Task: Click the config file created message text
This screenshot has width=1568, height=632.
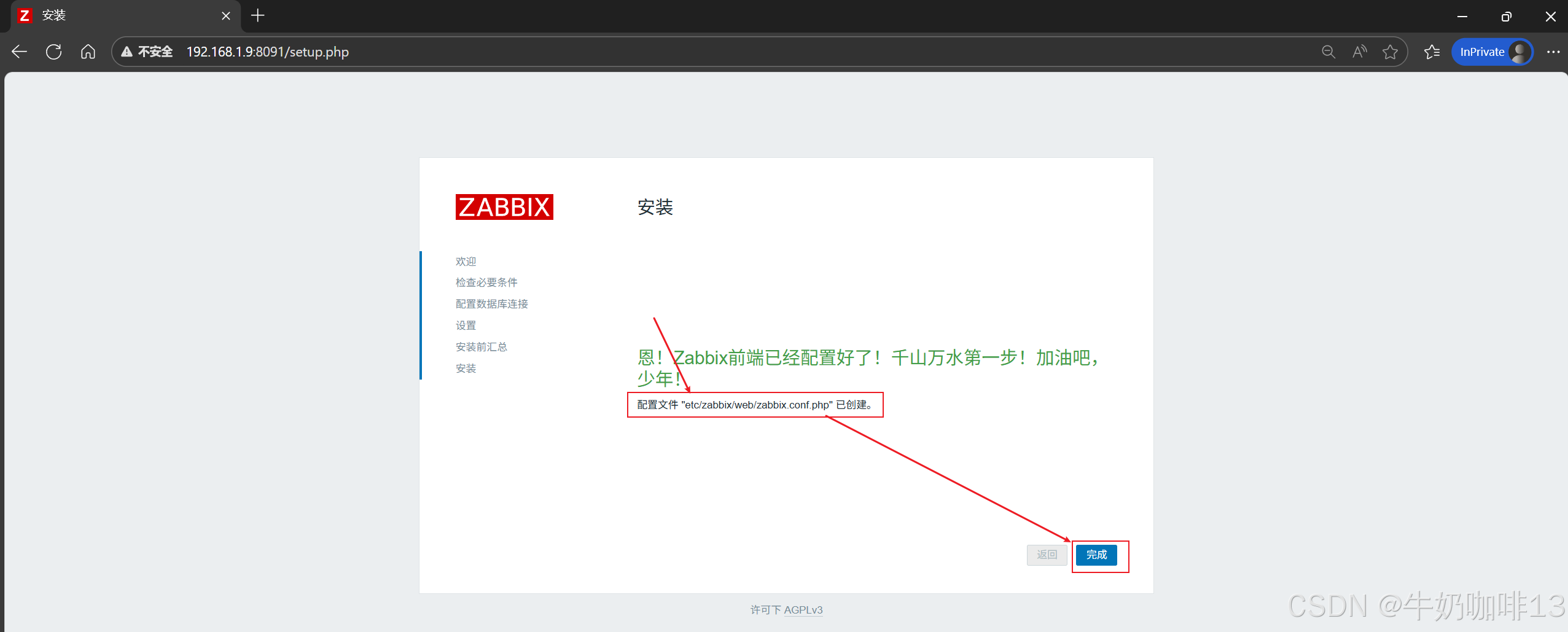Action: (x=755, y=405)
